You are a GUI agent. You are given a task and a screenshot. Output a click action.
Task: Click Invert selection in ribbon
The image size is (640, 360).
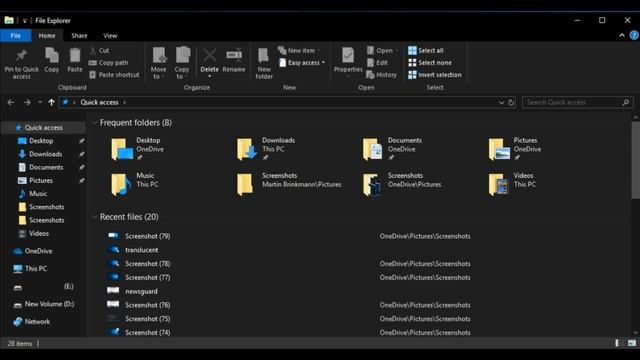pos(435,75)
